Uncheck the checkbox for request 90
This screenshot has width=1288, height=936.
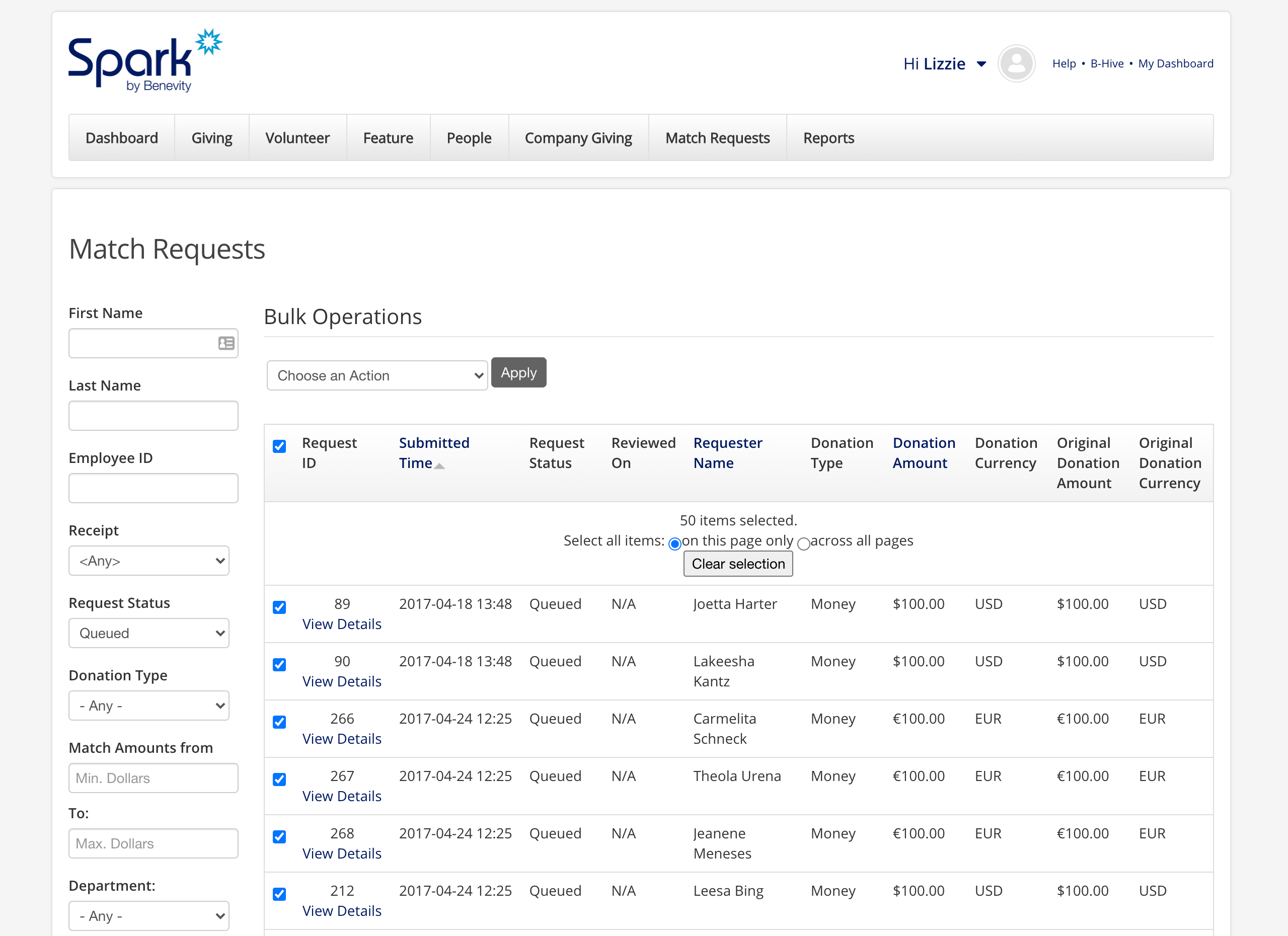pos(279,665)
